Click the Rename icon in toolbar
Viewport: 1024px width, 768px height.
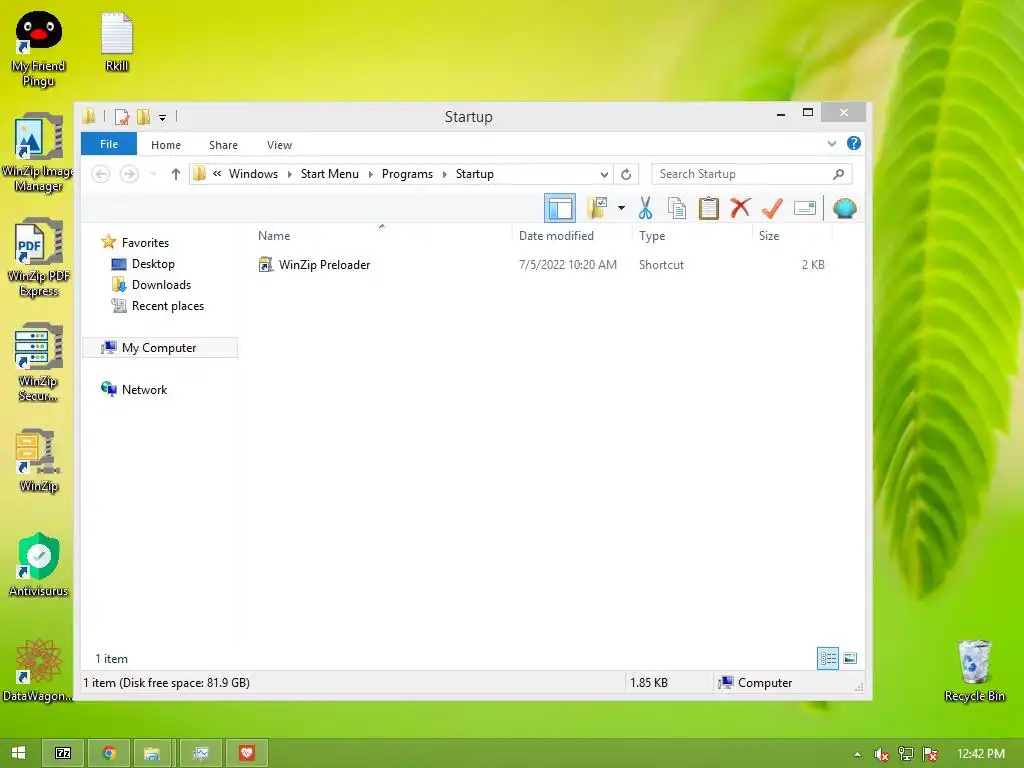point(805,208)
